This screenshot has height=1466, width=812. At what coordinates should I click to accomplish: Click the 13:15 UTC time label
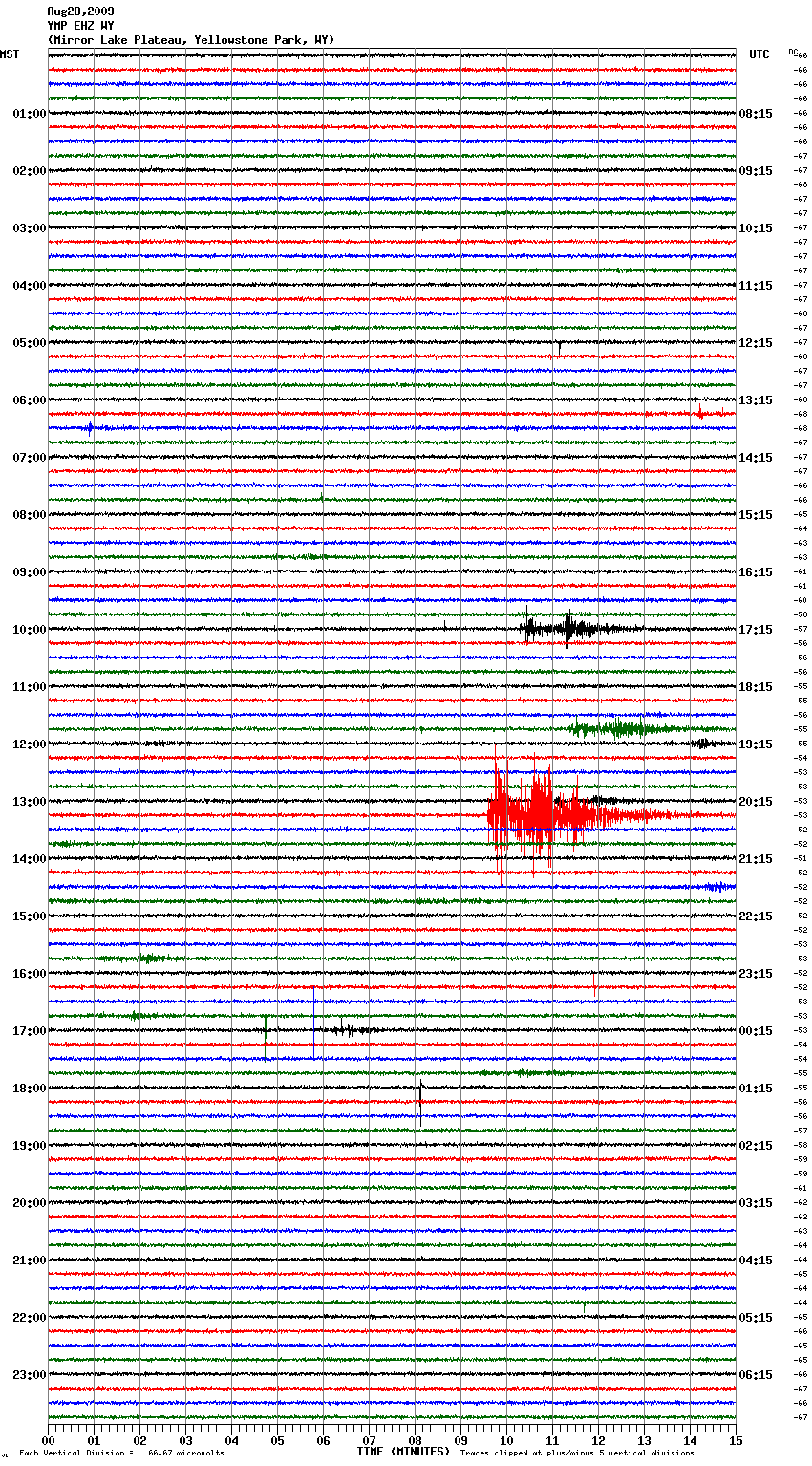pos(756,400)
